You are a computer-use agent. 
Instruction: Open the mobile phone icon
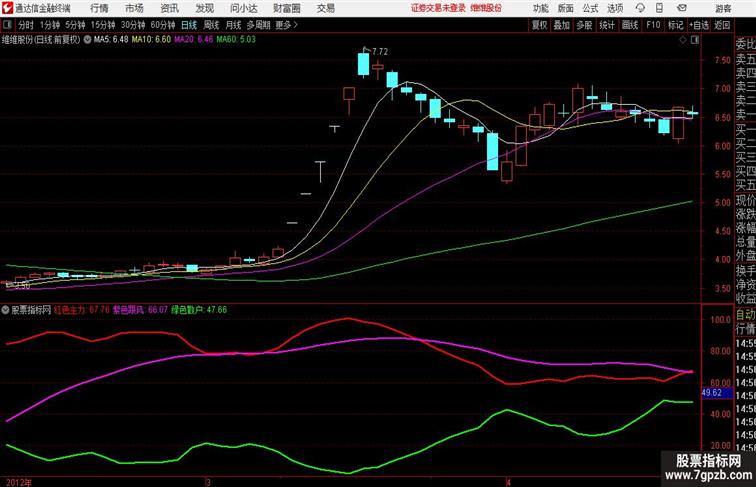pyautogui.click(x=660, y=8)
